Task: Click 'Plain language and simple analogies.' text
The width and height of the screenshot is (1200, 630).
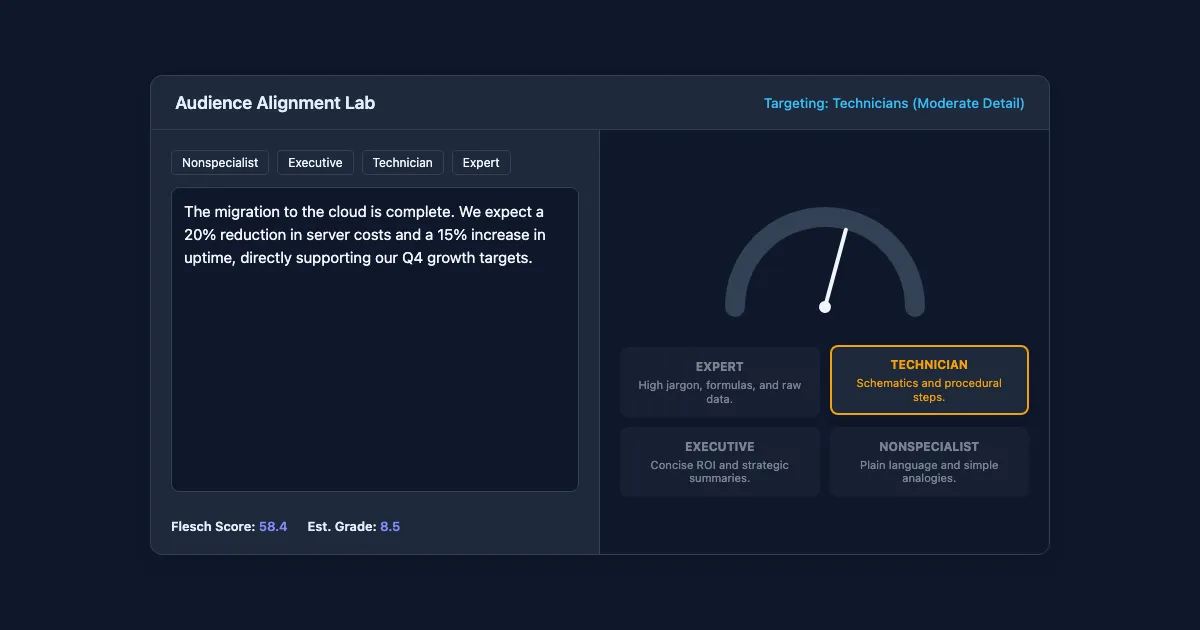Action: (x=929, y=472)
